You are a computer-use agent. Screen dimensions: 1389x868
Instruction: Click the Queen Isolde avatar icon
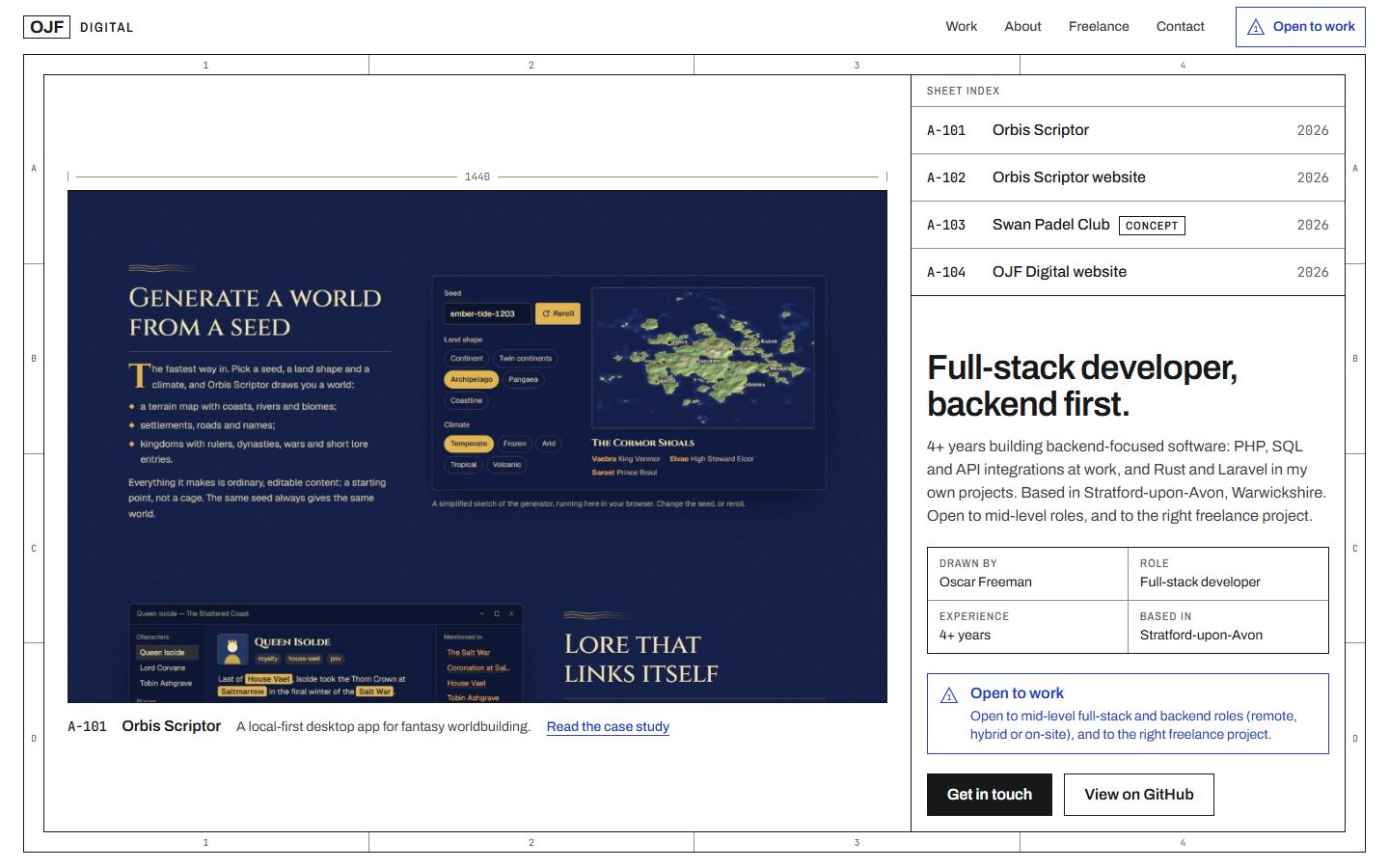[232, 649]
